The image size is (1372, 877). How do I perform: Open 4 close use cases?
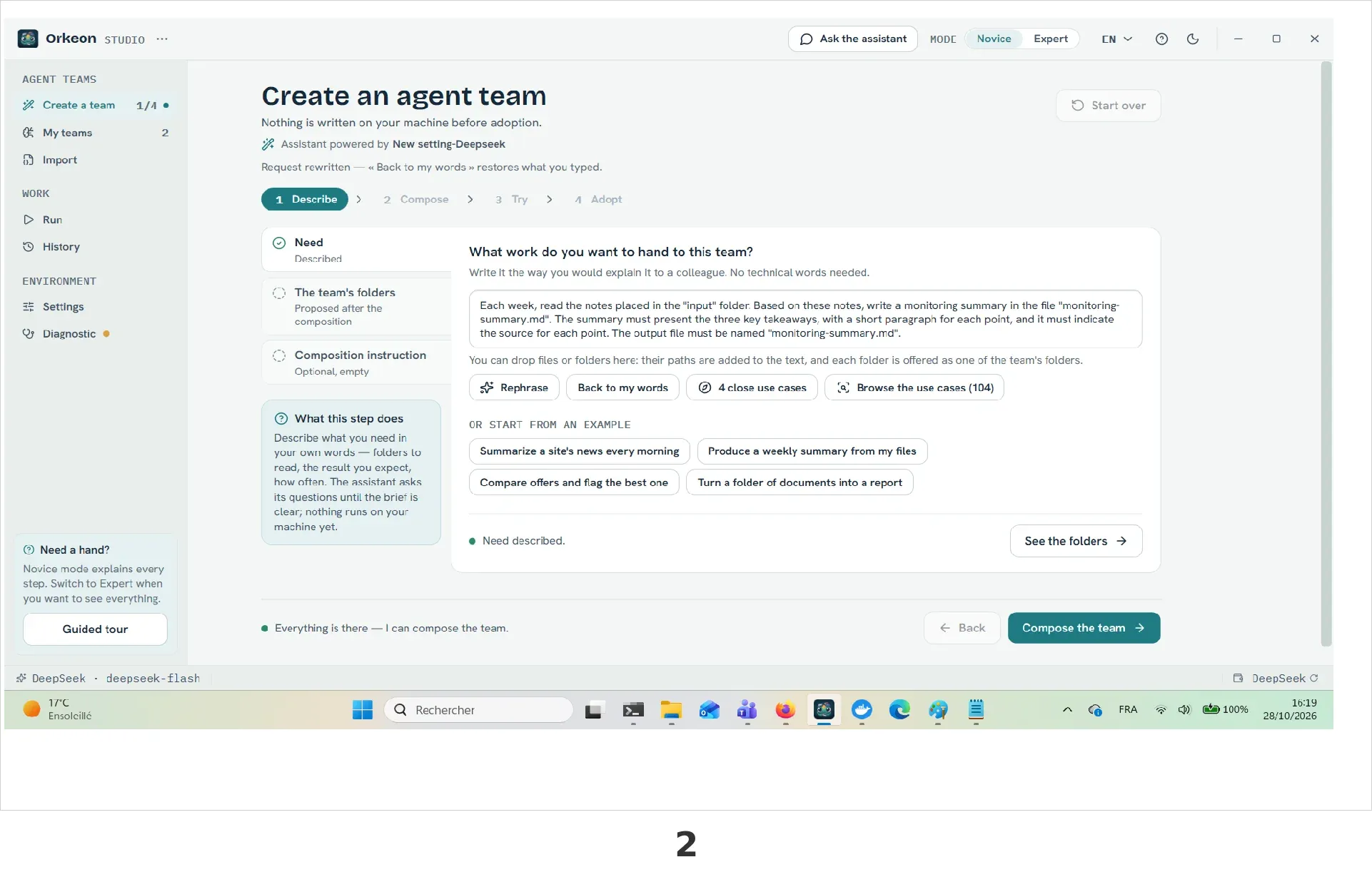(x=752, y=387)
